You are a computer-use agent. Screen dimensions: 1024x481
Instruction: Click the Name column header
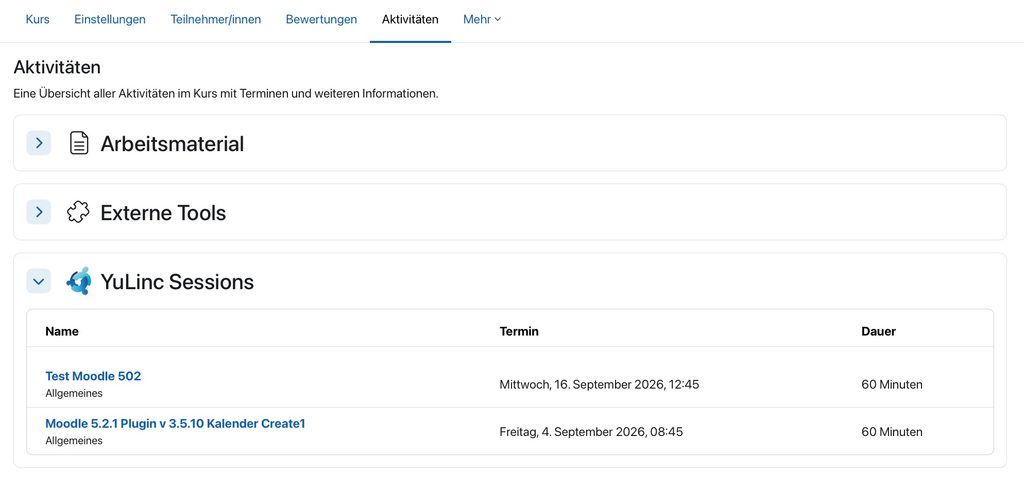tap(62, 332)
